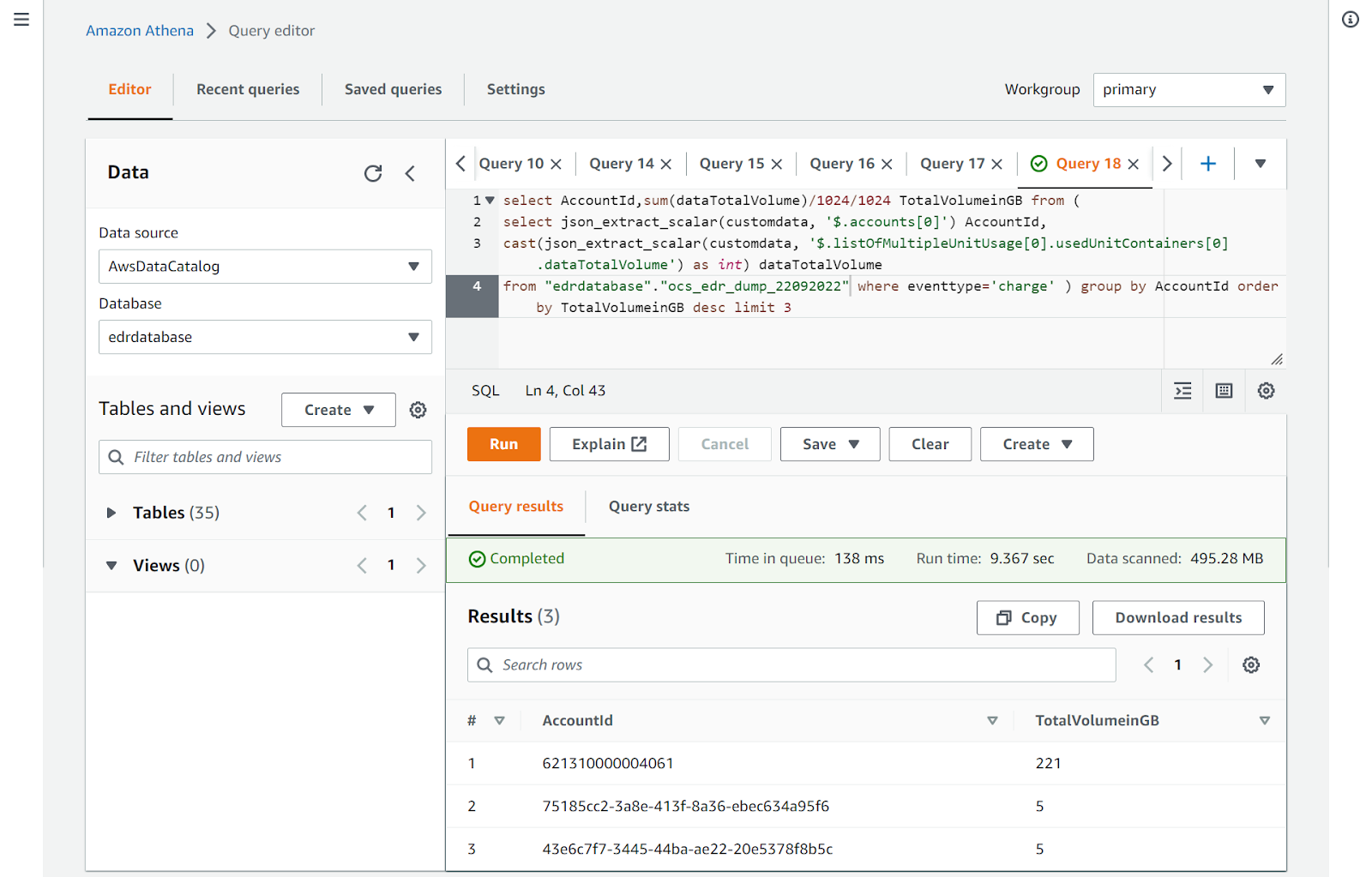Switch to the Query 10 tab

[x=511, y=164]
